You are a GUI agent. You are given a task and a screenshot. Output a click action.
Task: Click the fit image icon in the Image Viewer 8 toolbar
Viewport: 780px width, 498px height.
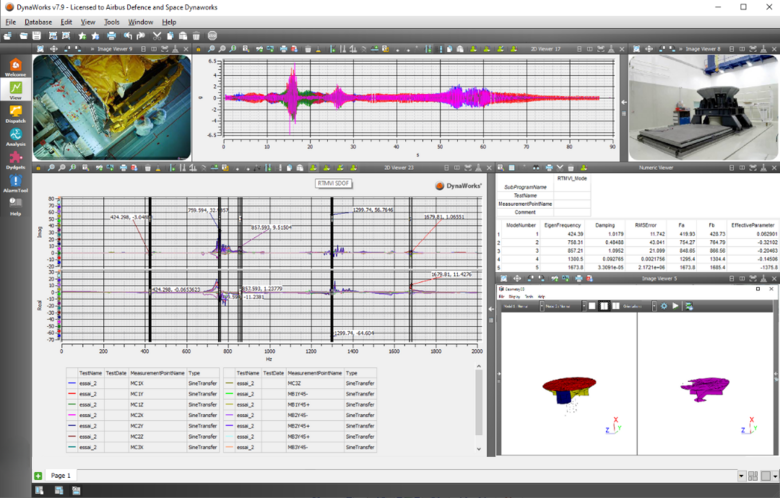click(636, 49)
